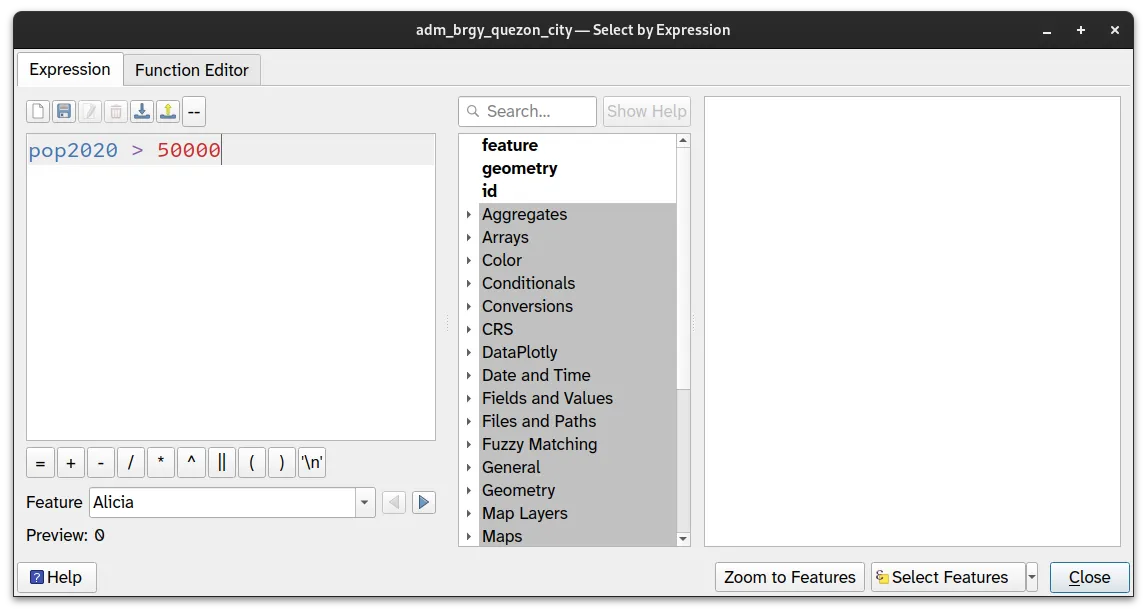Insert the newline '\n' operator
This screenshot has height=613, width=1147.
point(312,463)
